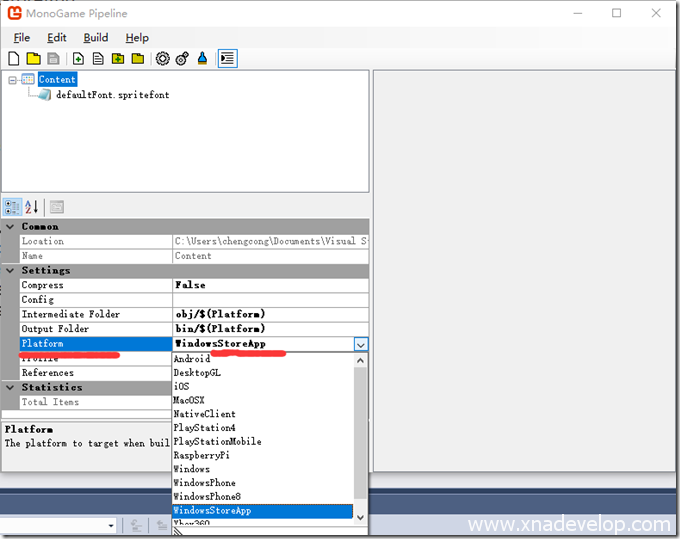Close the Platform dropdown via its arrow
Screen dimensions: 680x539
click(360, 344)
